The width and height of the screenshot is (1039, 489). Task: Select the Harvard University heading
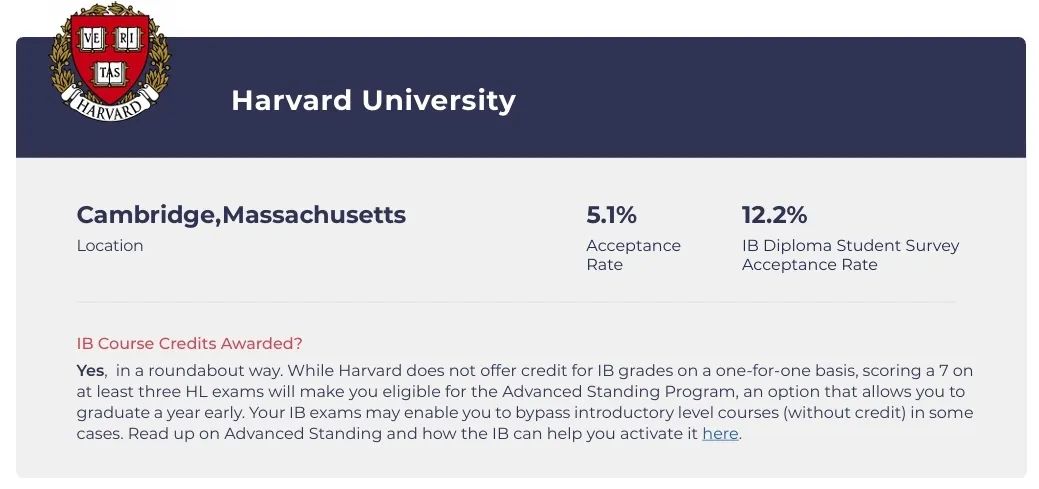pyautogui.click(x=373, y=101)
